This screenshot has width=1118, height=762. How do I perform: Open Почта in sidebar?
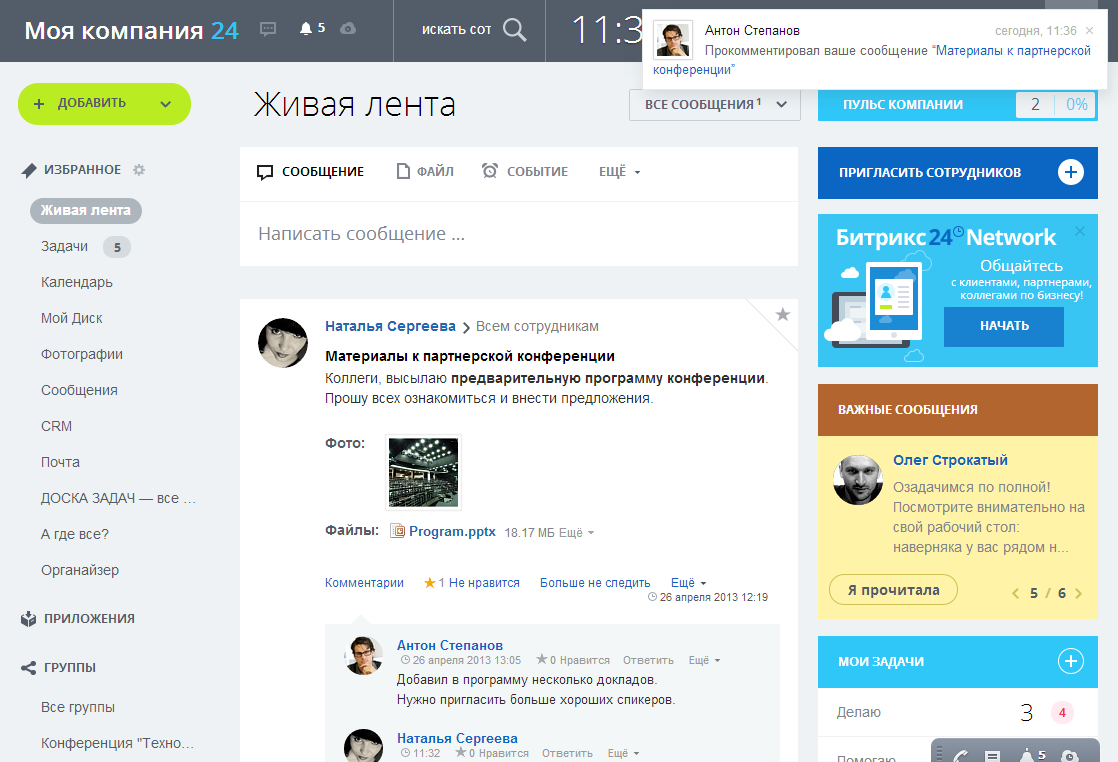[x=61, y=462]
